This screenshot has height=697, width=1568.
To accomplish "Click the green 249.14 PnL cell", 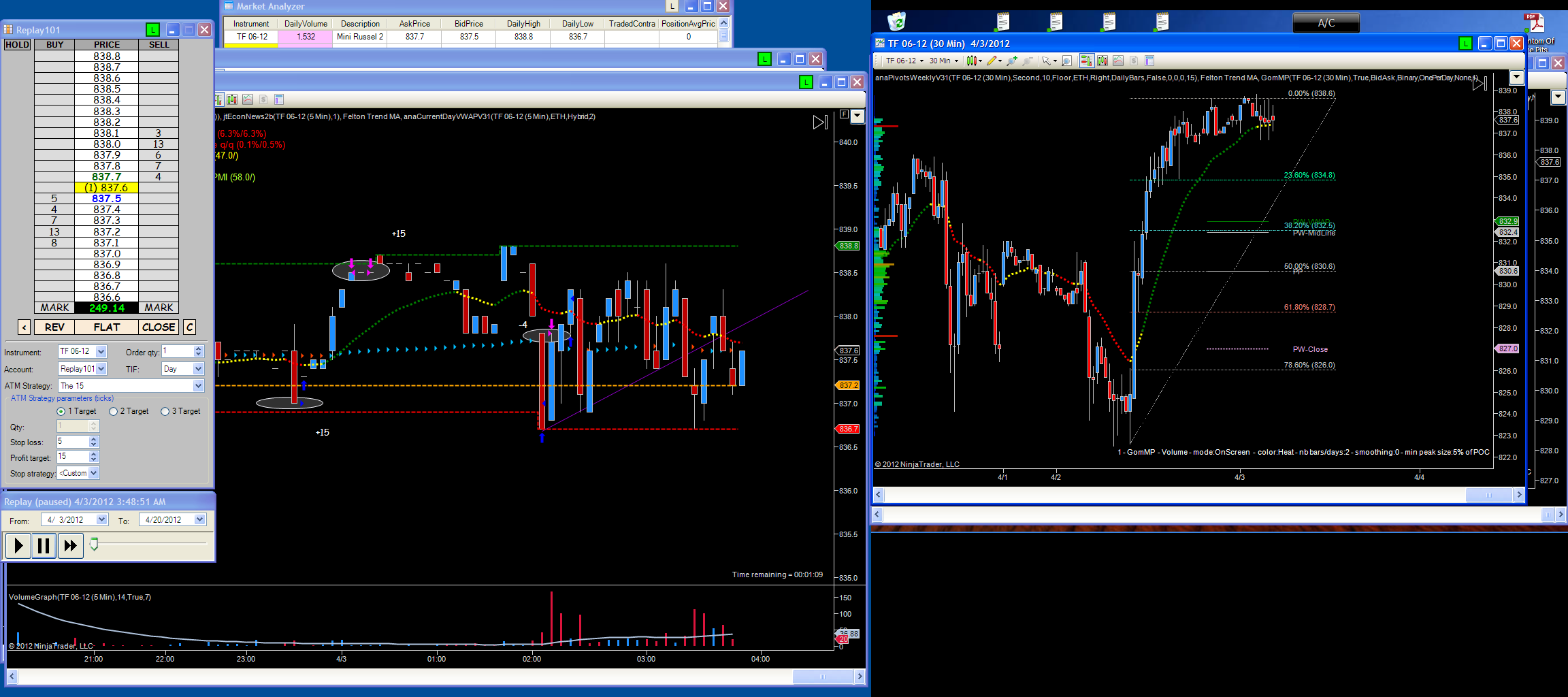I will 107,308.
